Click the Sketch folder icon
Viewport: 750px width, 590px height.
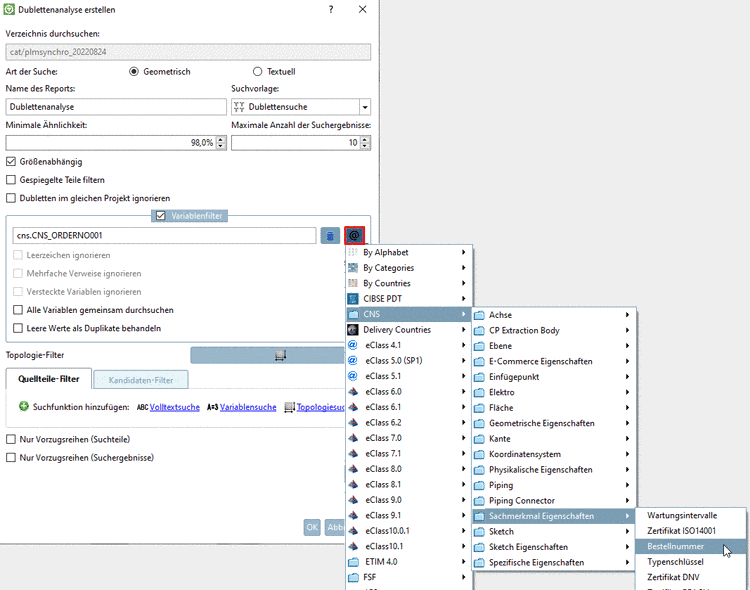coord(479,532)
